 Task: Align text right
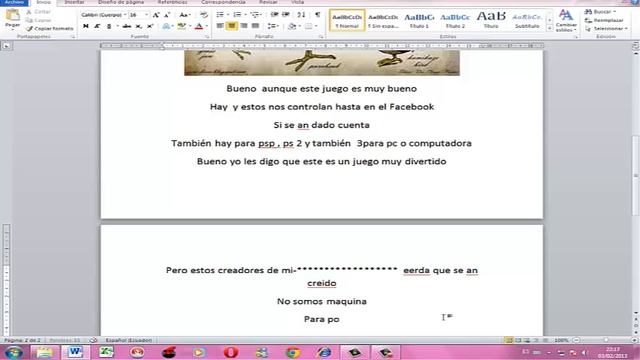click(x=244, y=26)
